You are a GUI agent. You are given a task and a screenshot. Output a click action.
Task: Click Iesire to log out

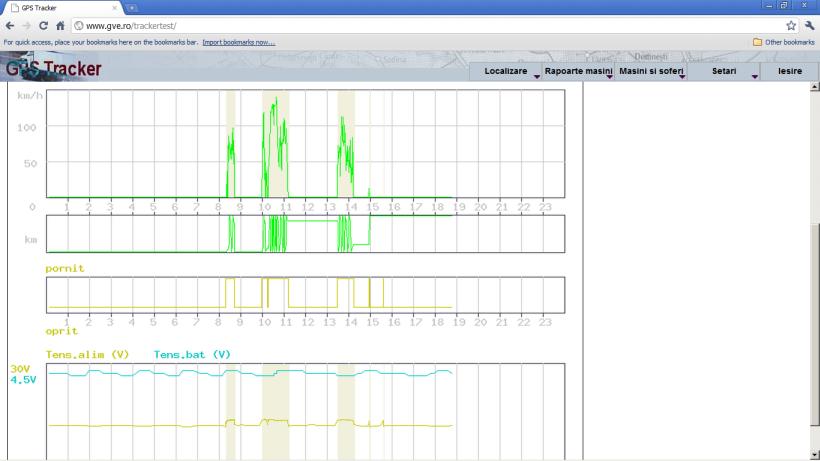[x=789, y=72]
